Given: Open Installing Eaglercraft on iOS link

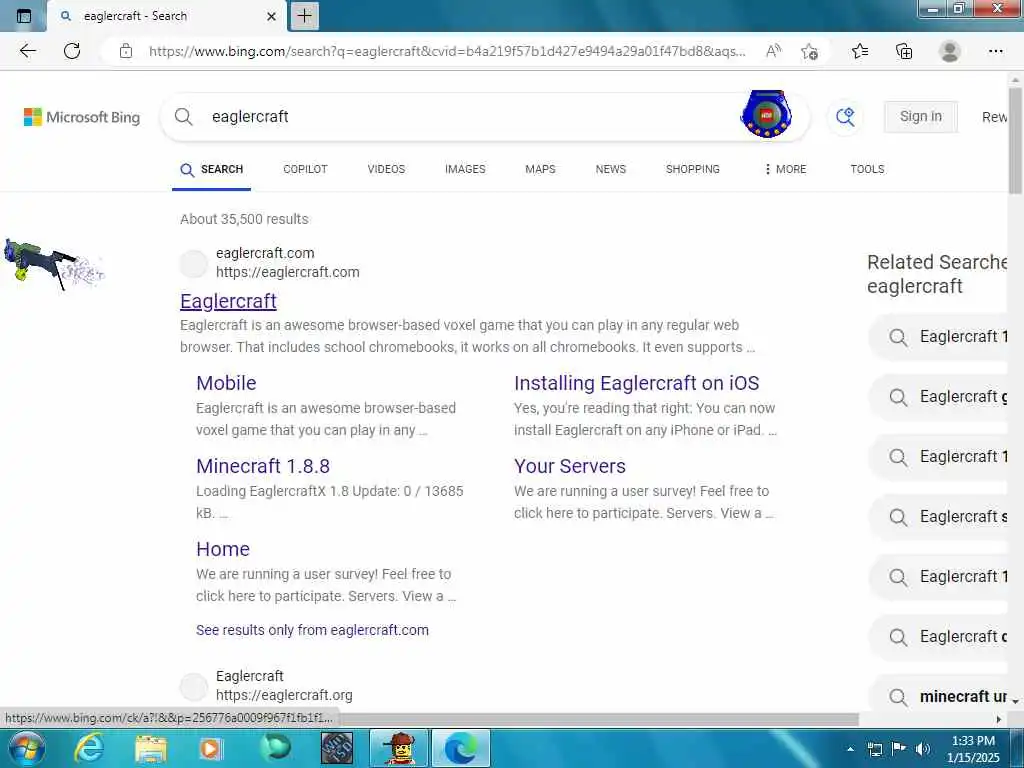Looking at the screenshot, I should tap(636, 383).
